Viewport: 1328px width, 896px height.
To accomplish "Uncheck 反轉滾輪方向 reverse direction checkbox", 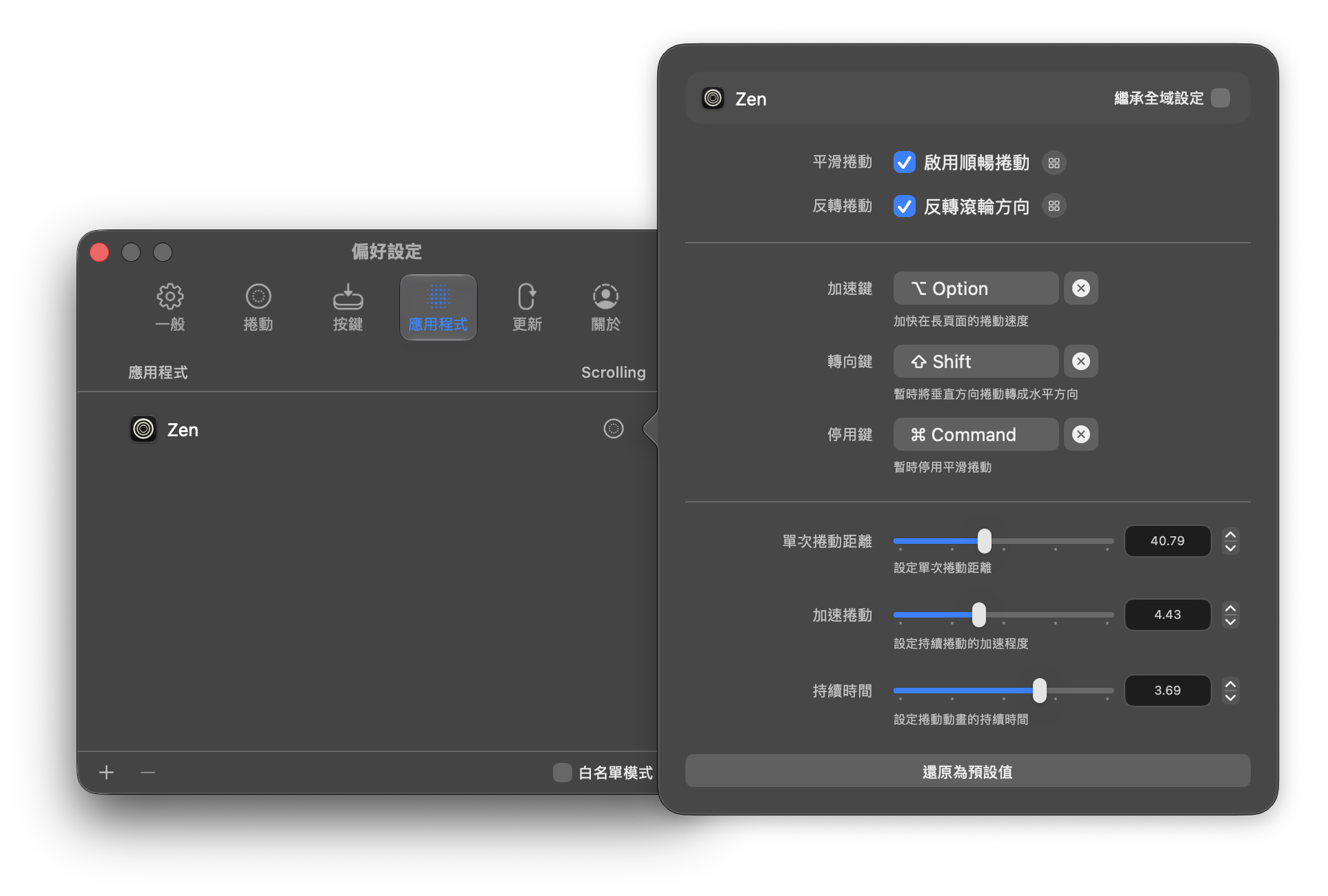I will tap(905, 206).
